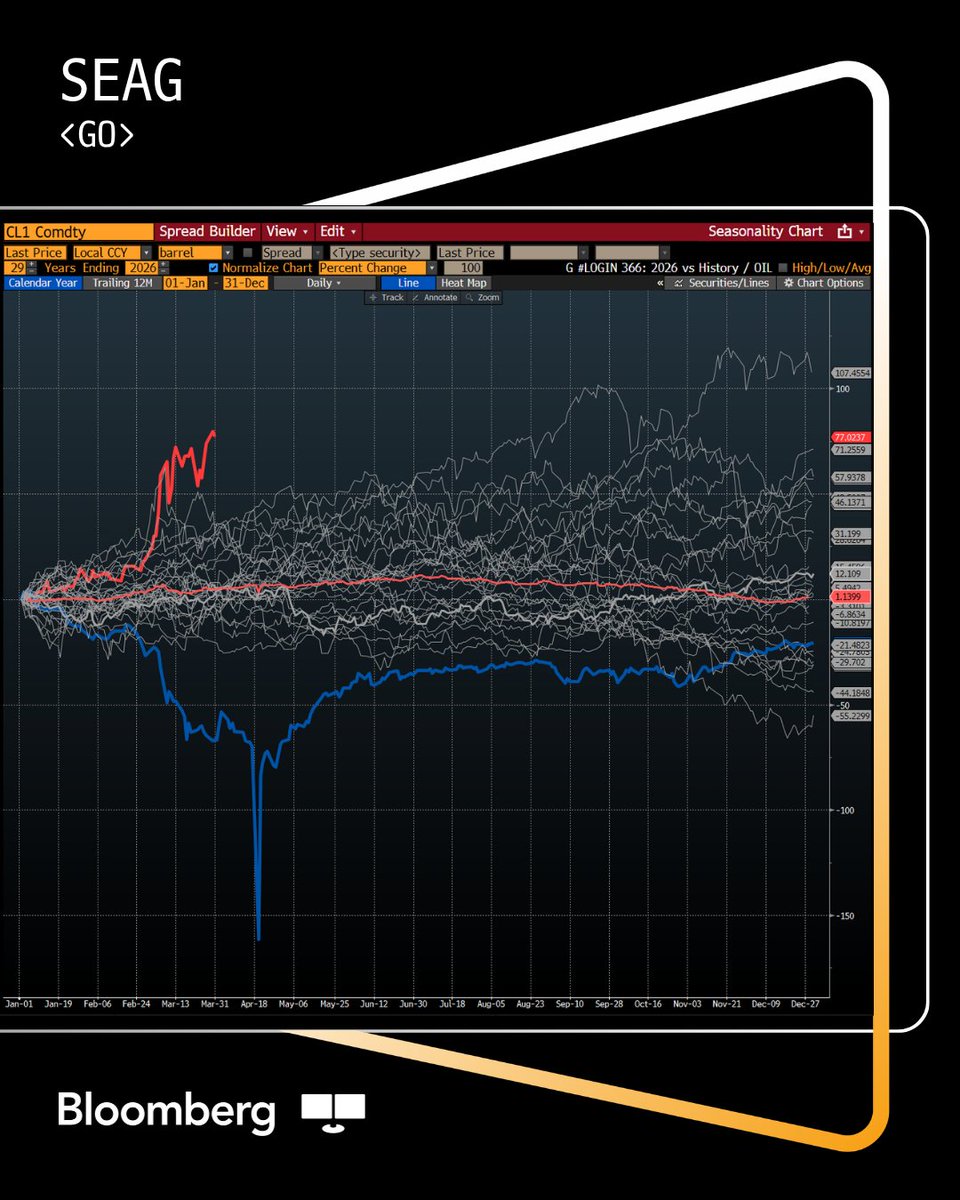The width and height of the screenshot is (960, 1200).
Task: Click the normalize value 100 field
Action: pos(463,268)
